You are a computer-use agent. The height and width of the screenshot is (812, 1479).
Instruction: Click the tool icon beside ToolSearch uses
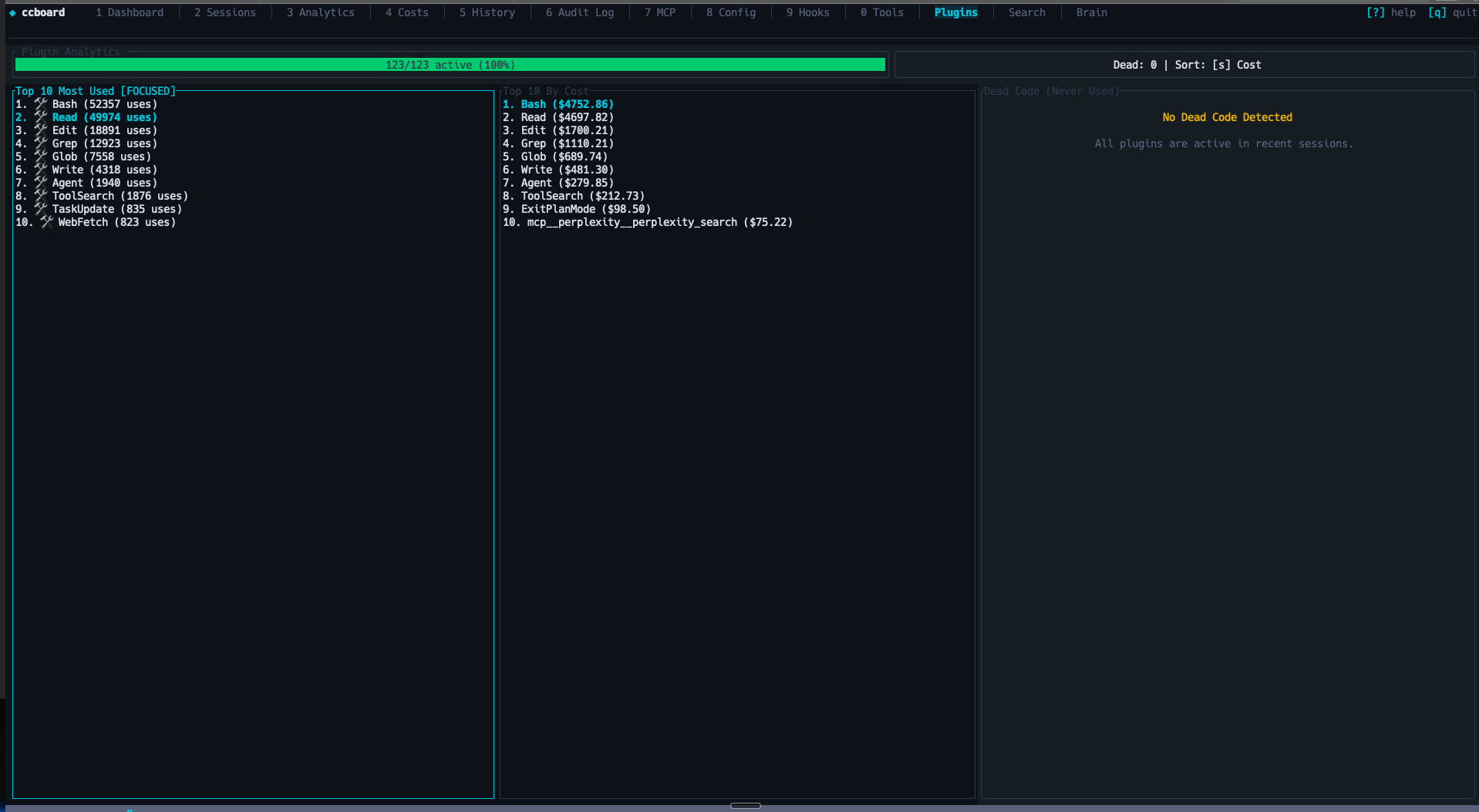pos(41,196)
